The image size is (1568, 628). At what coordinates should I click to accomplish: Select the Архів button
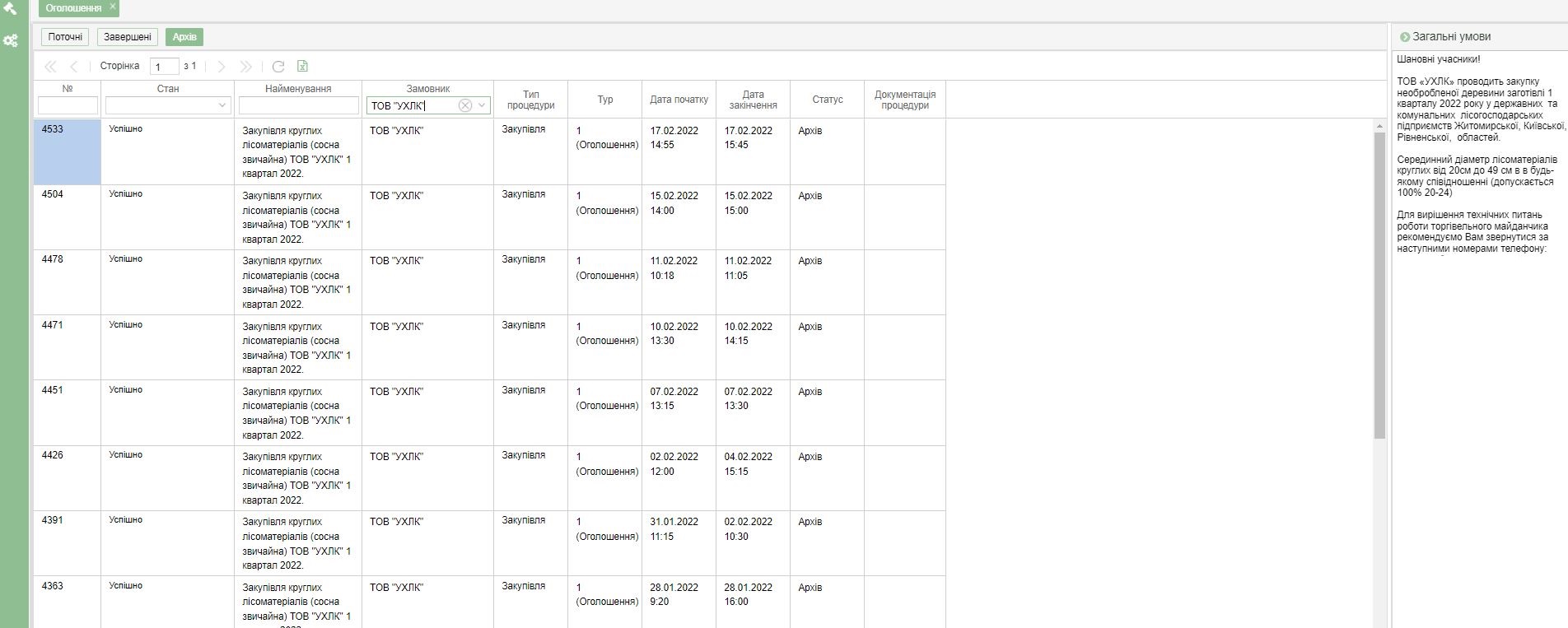tap(184, 37)
